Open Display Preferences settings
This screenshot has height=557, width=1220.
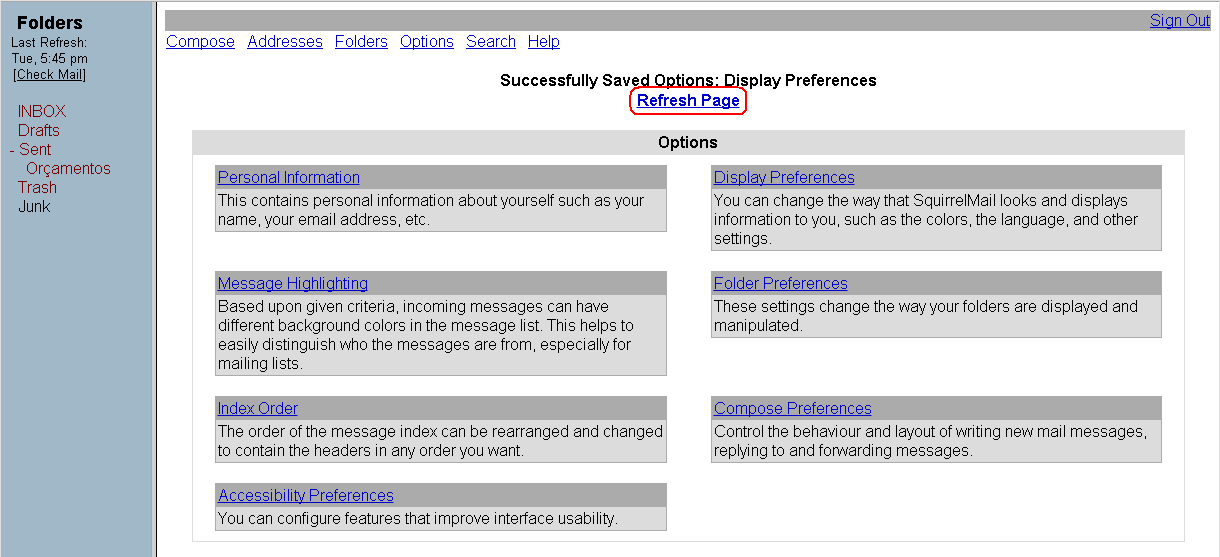coord(784,177)
